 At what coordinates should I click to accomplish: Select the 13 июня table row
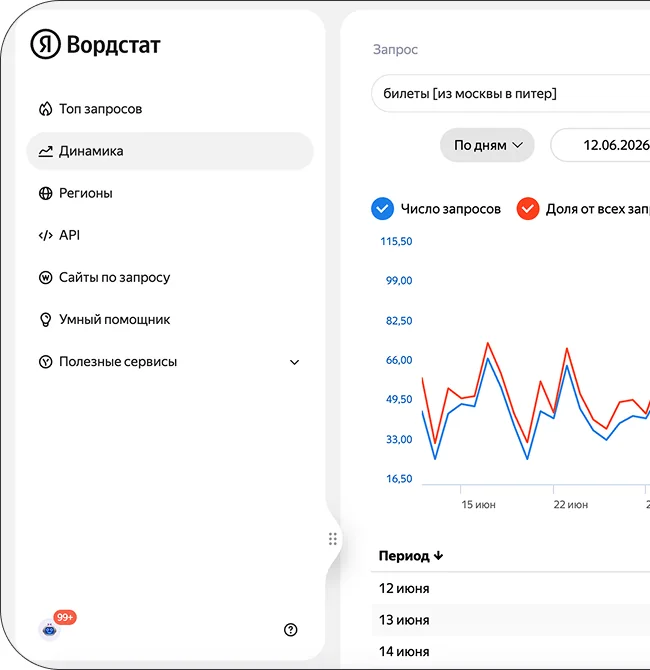coord(511,620)
